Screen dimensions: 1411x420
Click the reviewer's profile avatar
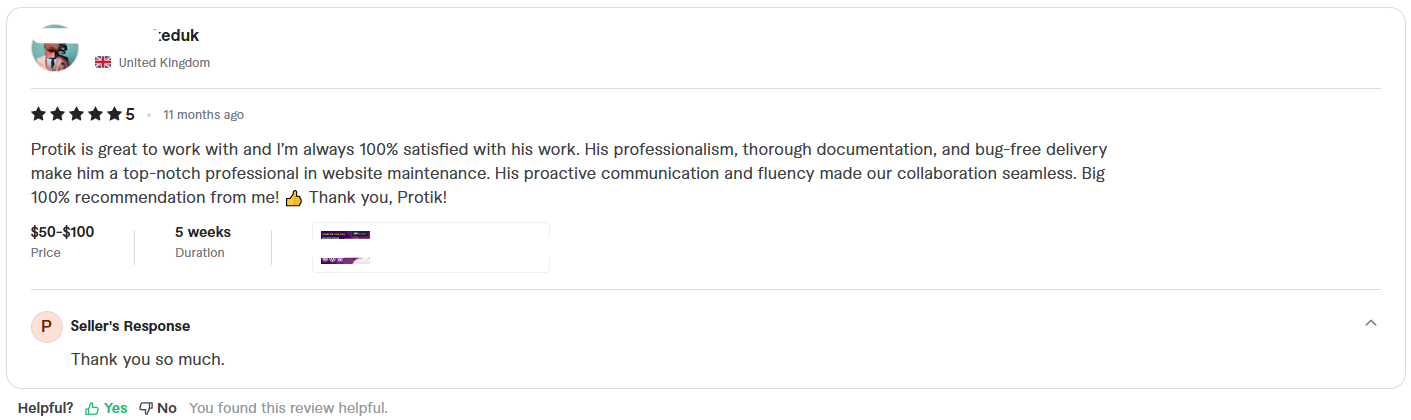coord(55,48)
